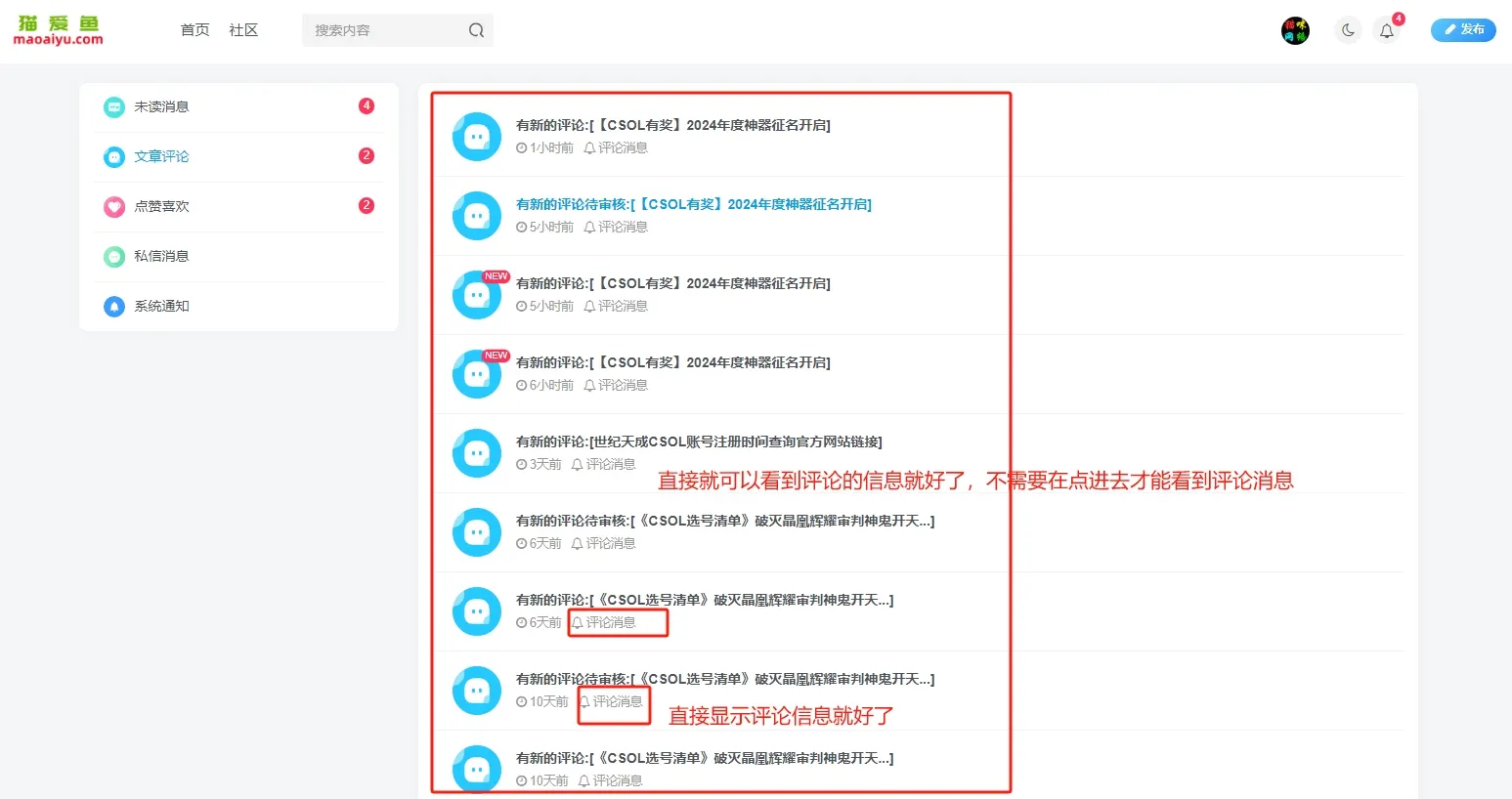This screenshot has width=1512, height=799.
Task: Select 私信消息 in the sidebar
Action: coord(238,256)
